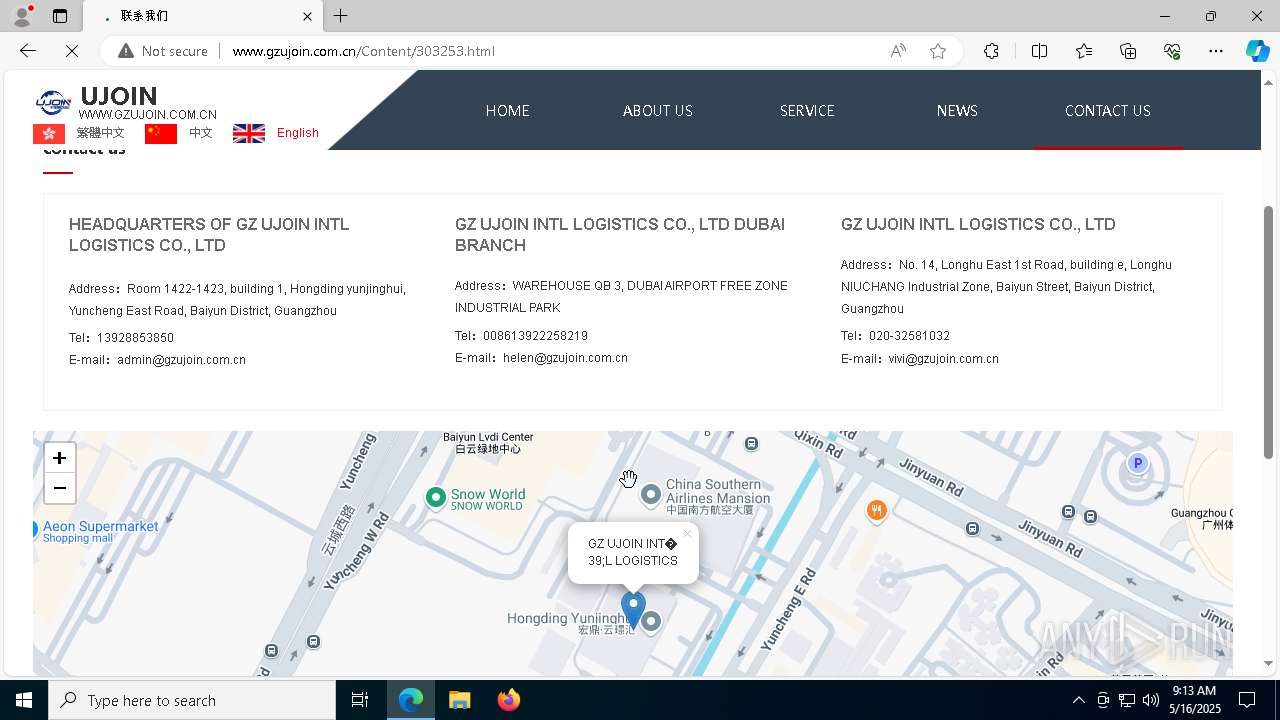Image resolution: width=1280 pixels, height=720 pixels.
Task: Click the UJOIN logo
Action: tap(54, 102)
